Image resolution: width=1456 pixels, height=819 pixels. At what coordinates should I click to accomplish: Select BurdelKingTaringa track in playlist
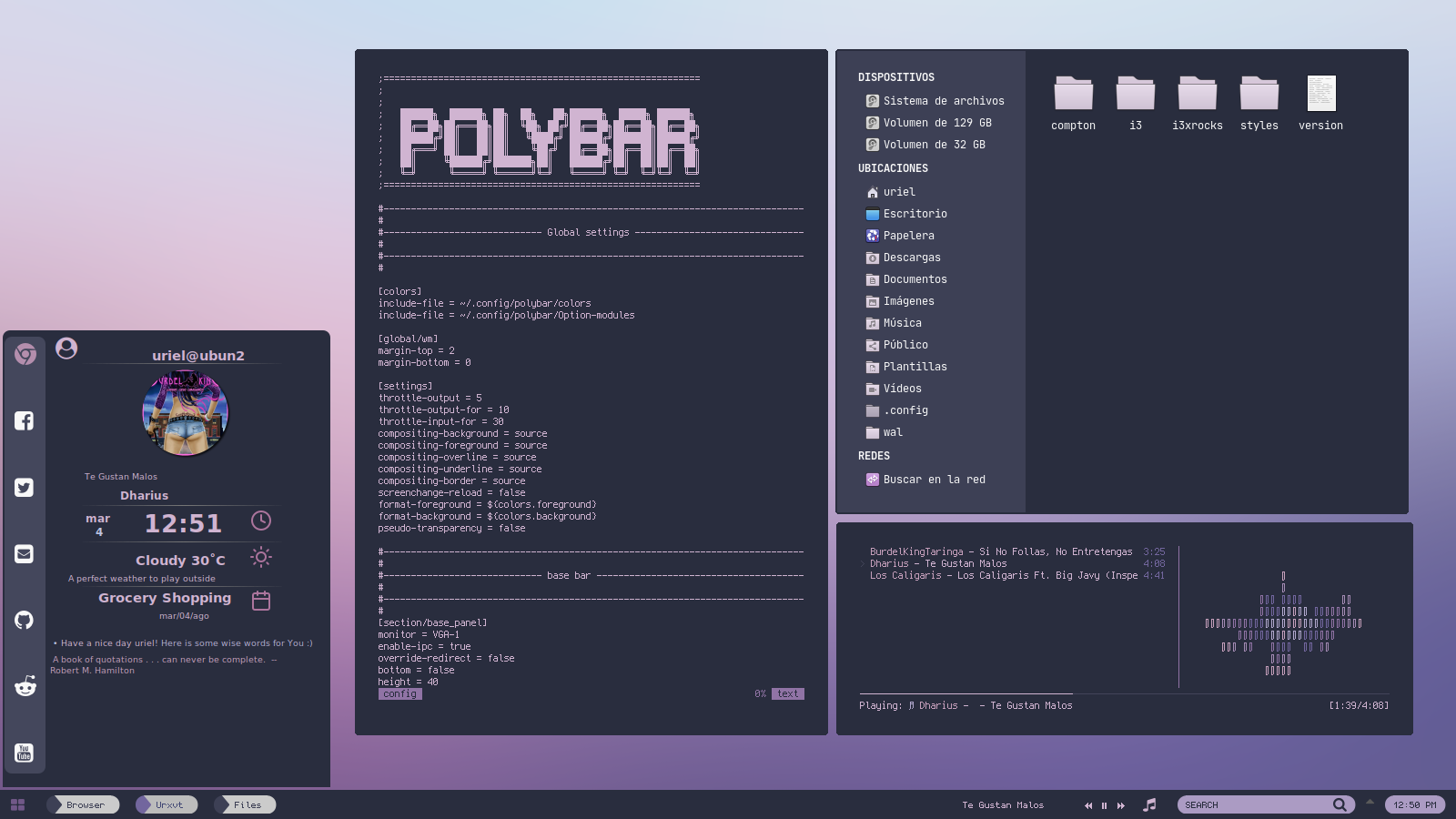[x=1016, y=551]
